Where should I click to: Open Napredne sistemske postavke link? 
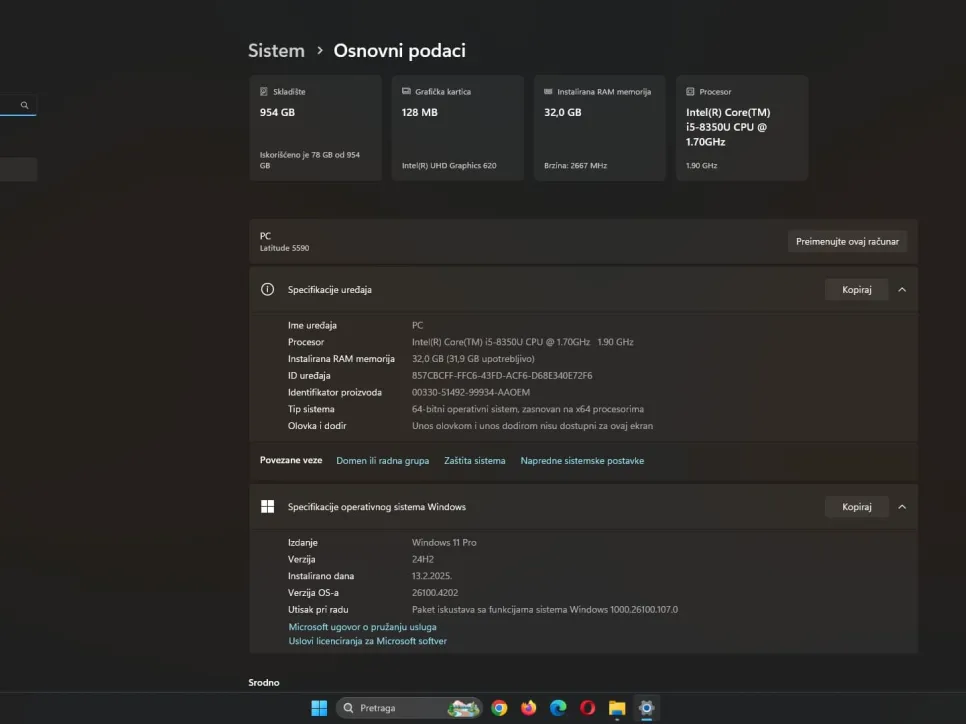582,461
